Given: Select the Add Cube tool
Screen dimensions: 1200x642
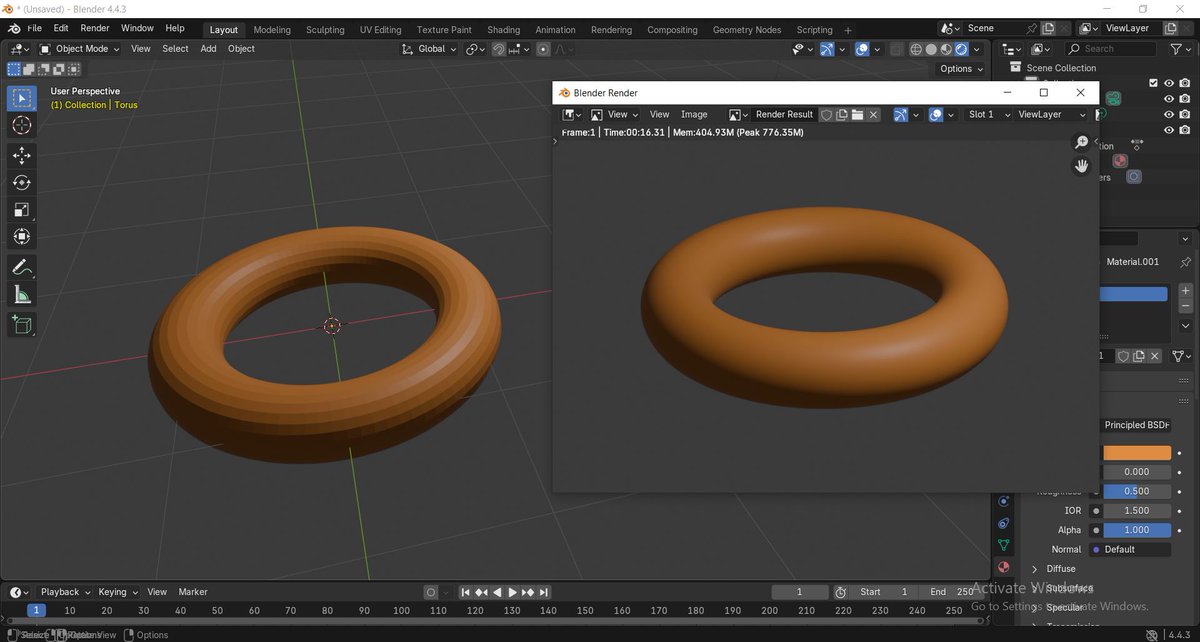Looking at the screenshot, I should pos(22,324).
